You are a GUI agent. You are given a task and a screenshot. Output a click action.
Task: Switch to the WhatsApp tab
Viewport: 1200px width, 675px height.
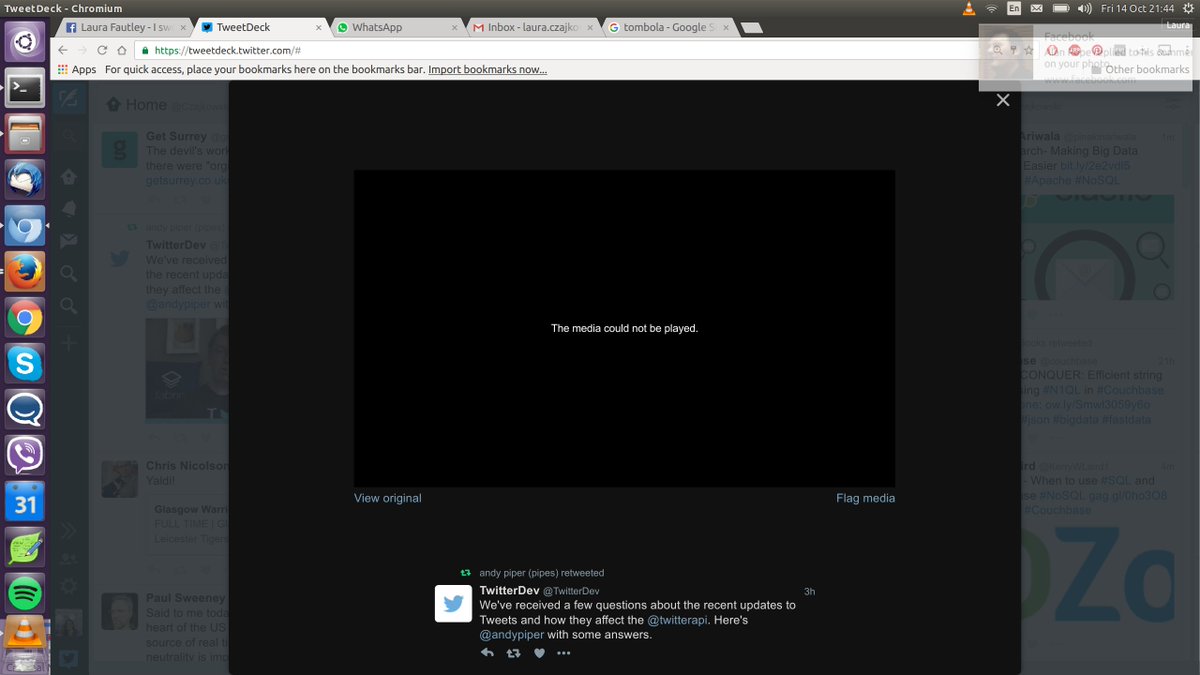coord(395,27)
